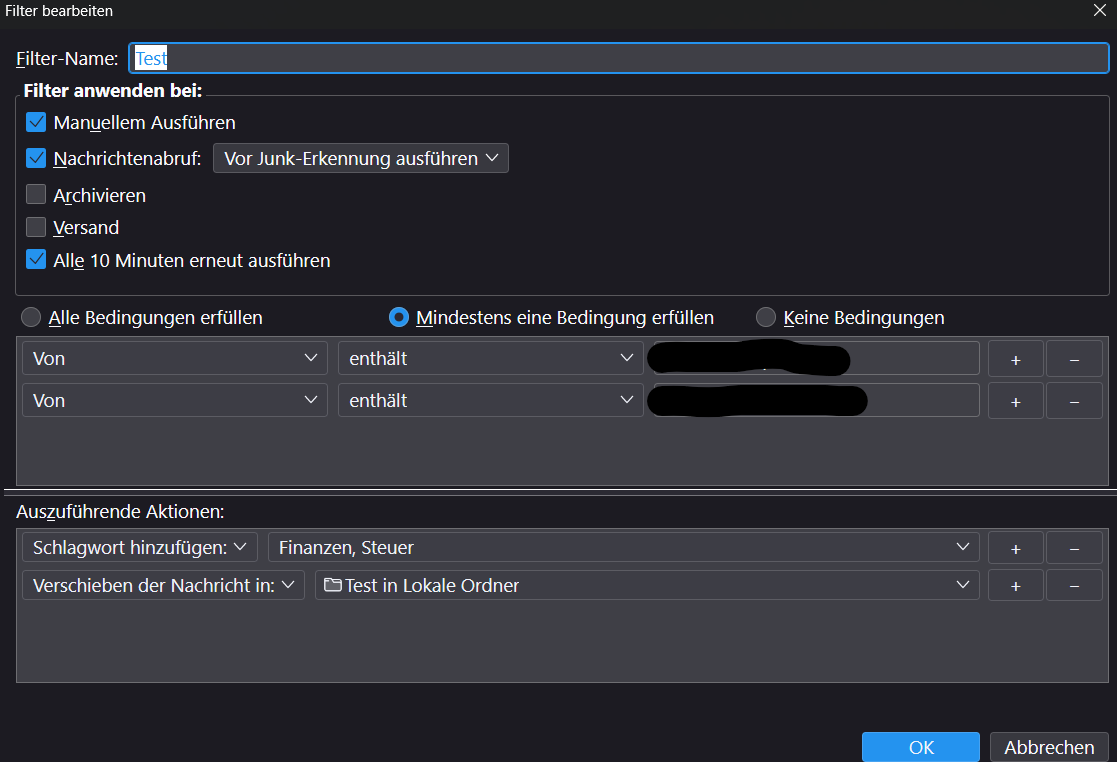Click Abbrechen to cancel editing
This screenshot has height=762, width=1117.
coord(1049,747)
